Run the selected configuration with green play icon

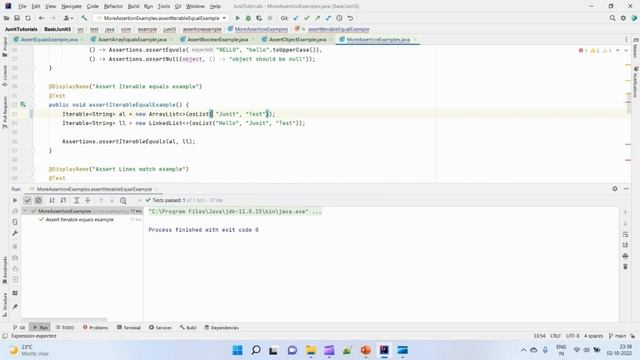click(x=238, y=18)
